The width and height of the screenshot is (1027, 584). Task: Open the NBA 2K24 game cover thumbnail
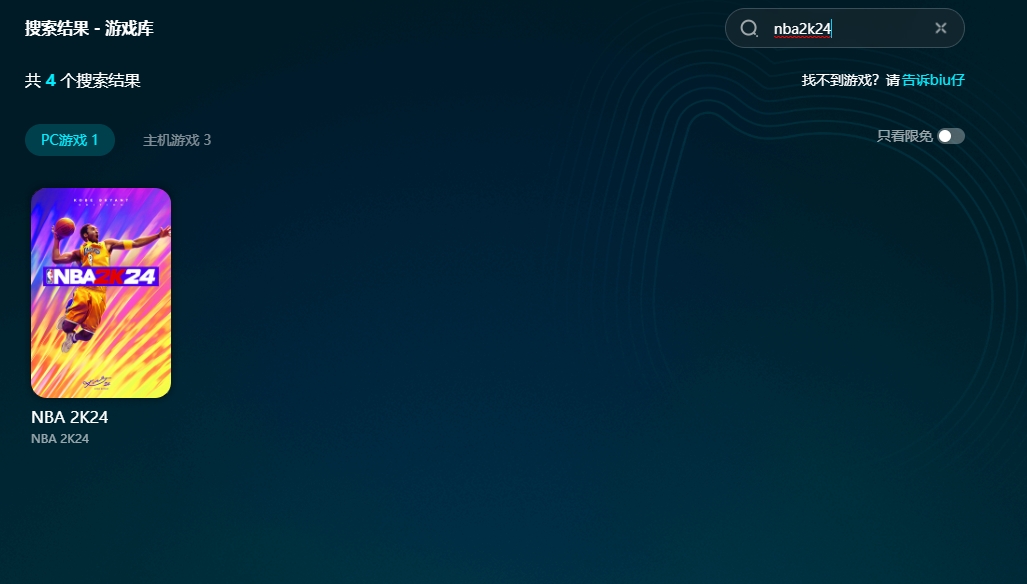coord(101,293)
